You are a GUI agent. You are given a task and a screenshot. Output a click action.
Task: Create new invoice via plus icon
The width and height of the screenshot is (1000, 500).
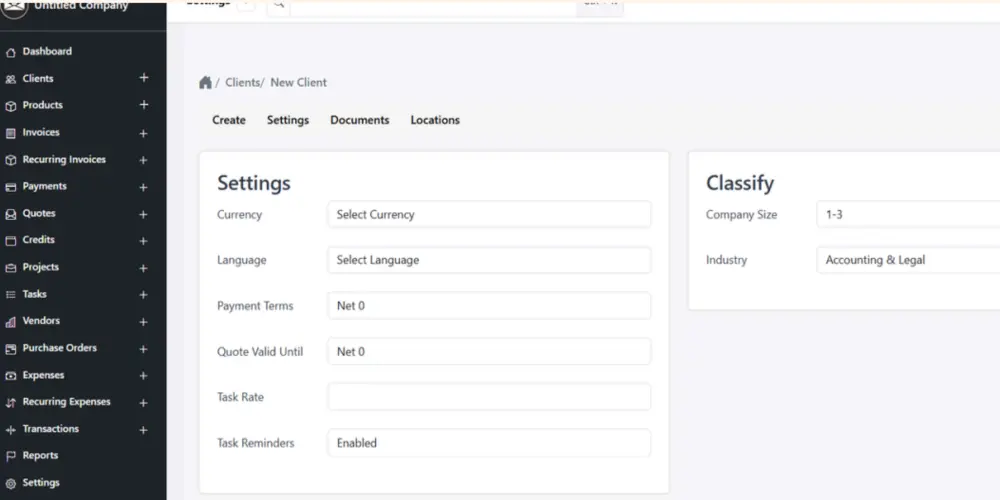coord(143,133)
